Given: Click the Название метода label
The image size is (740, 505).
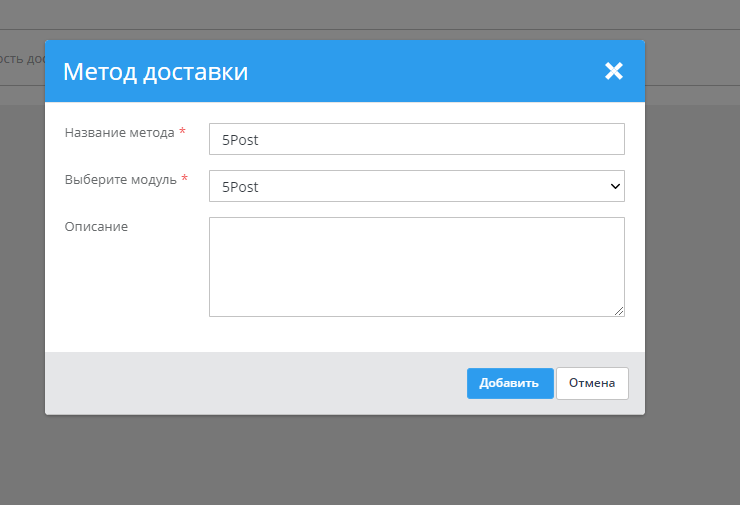Looking at the screenshot, I should point(119,132).
